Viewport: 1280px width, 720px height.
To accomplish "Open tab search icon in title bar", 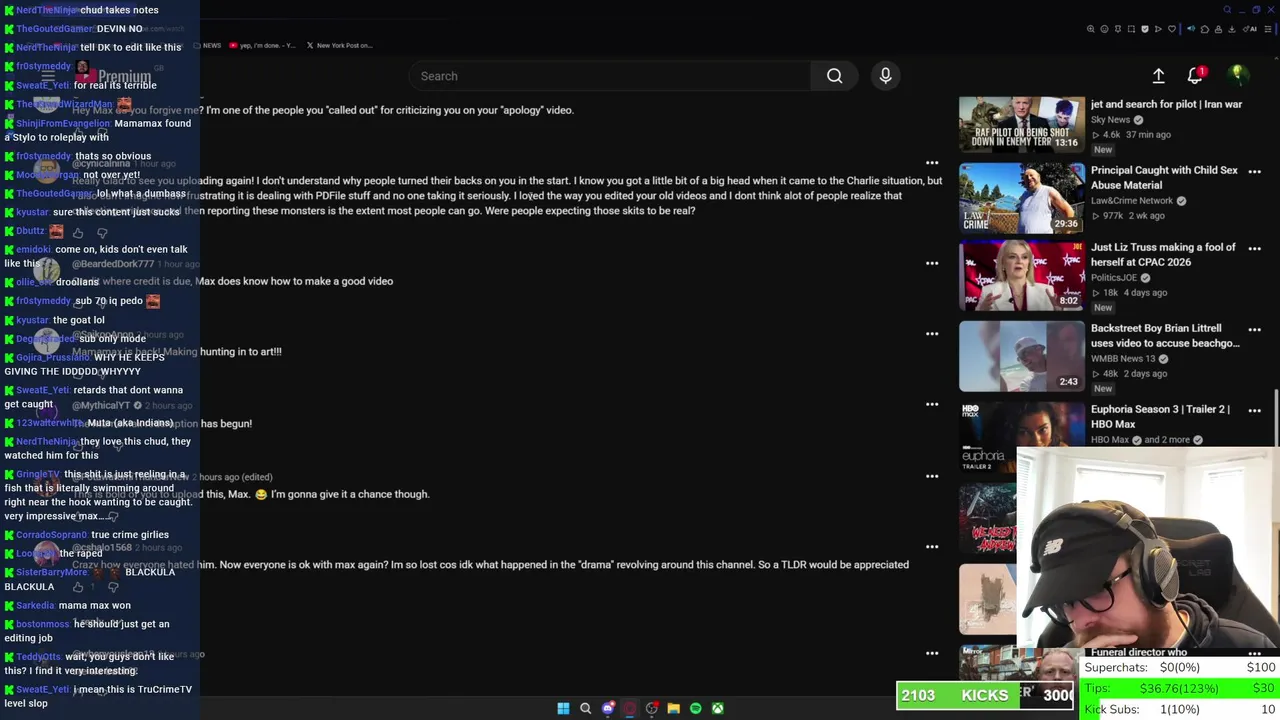I will click(1227, 10).
